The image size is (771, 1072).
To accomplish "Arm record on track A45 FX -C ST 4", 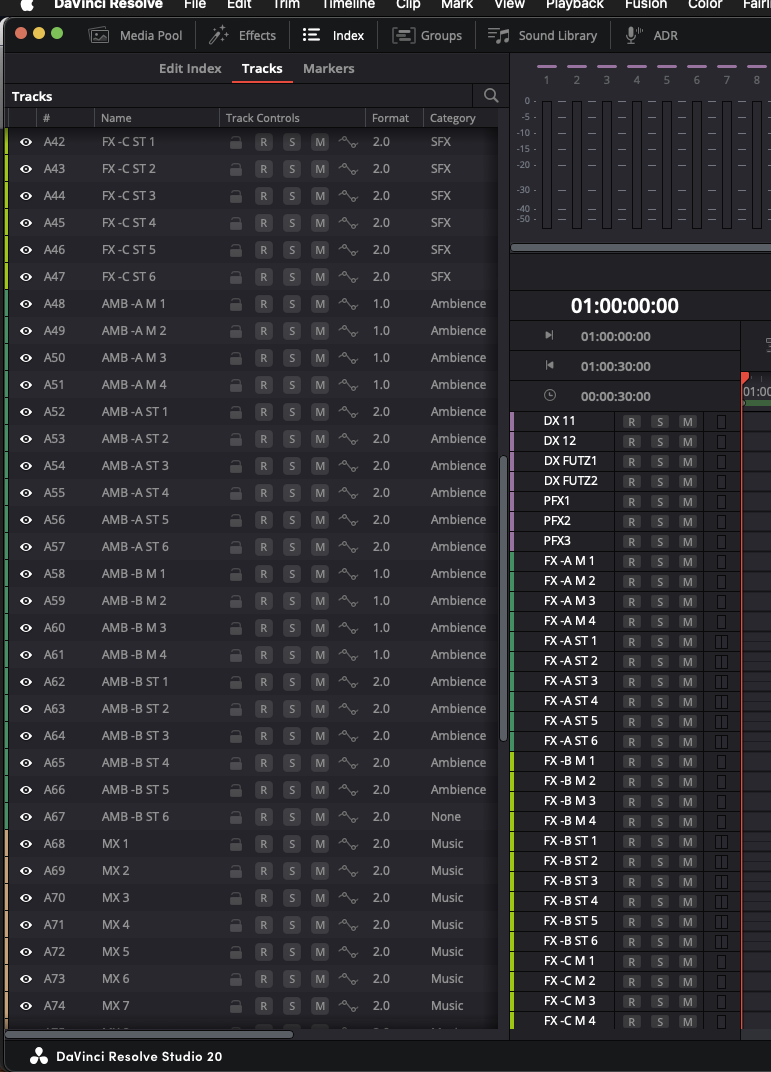I will tap(263, 224).
